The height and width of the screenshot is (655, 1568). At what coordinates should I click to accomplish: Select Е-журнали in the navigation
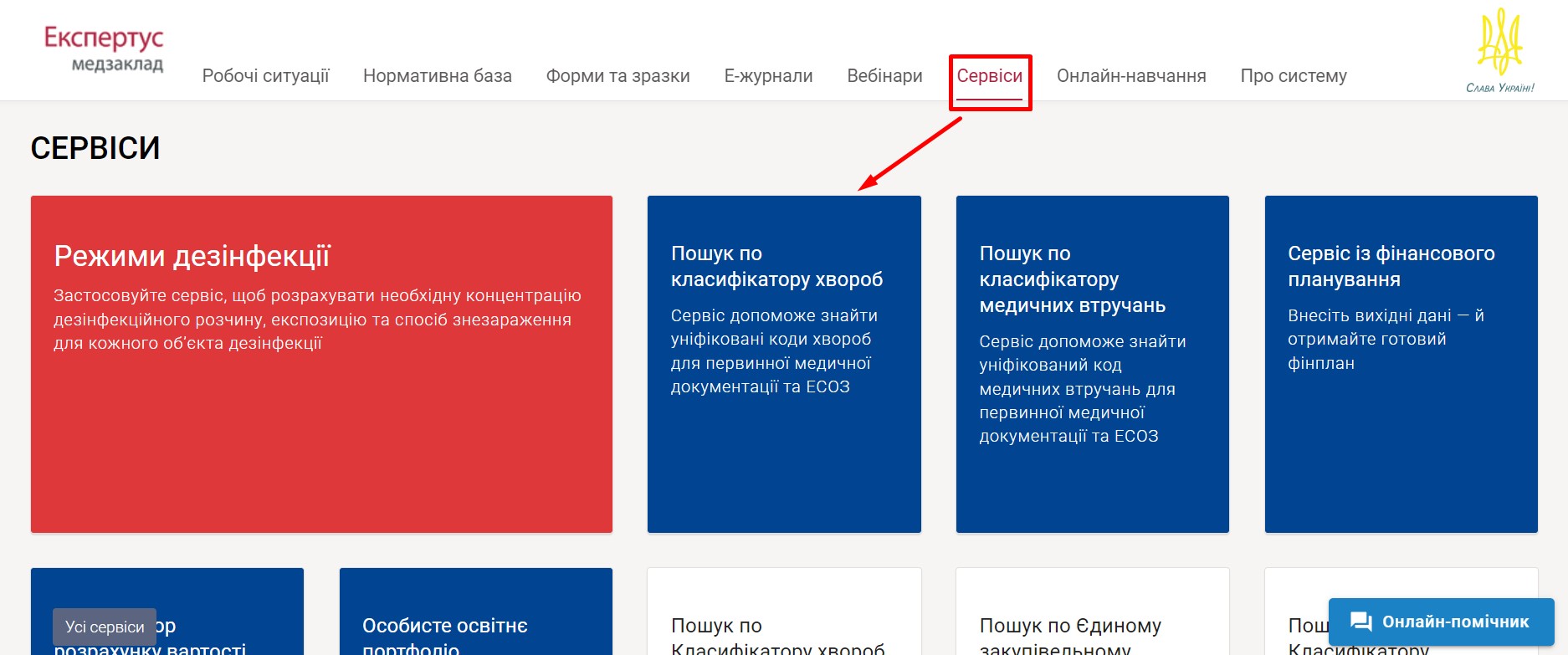(x=768, y=76)
